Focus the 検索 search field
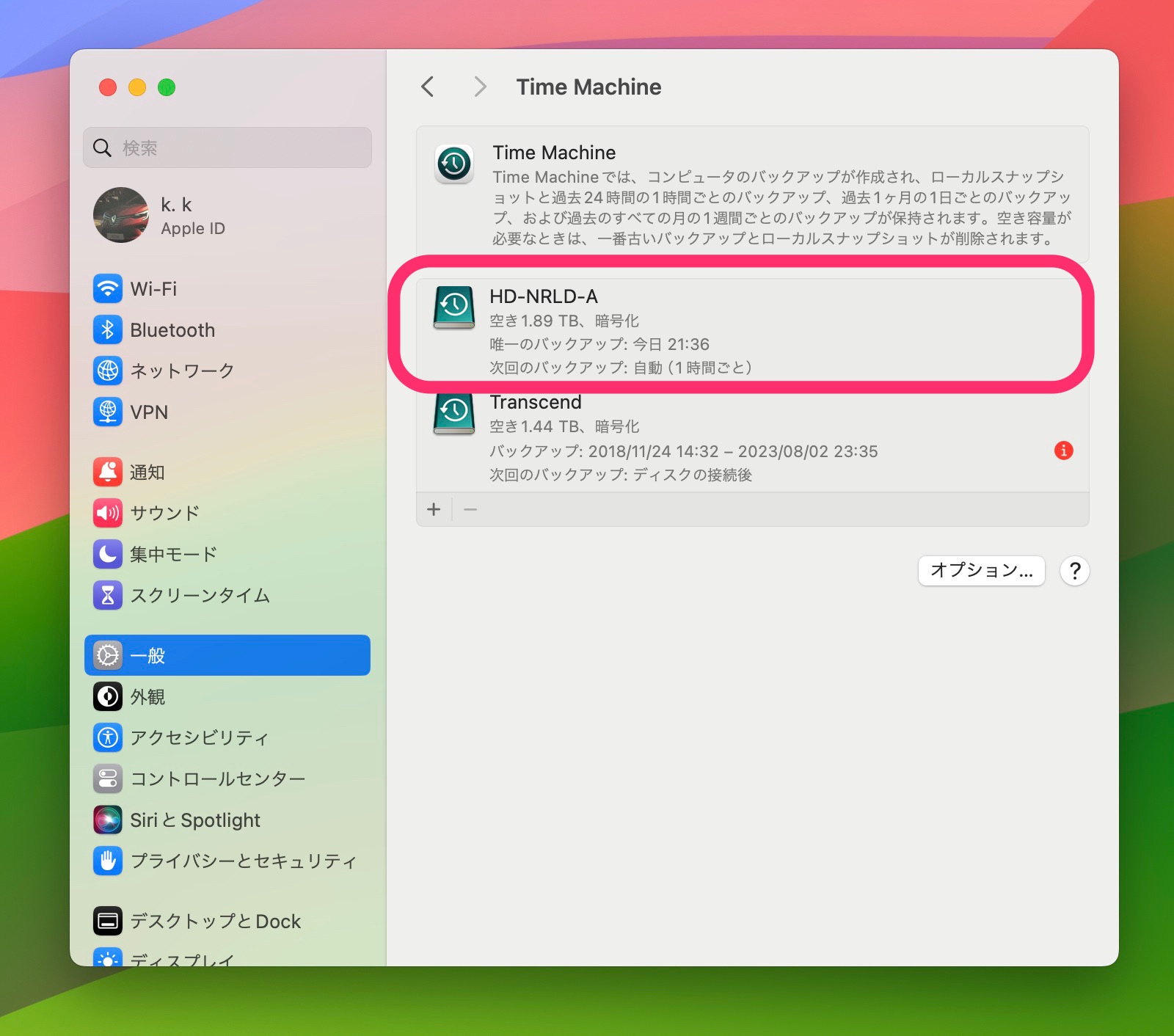The width and height of the screenshot is (1174, 1036). [x=227, y=147]
